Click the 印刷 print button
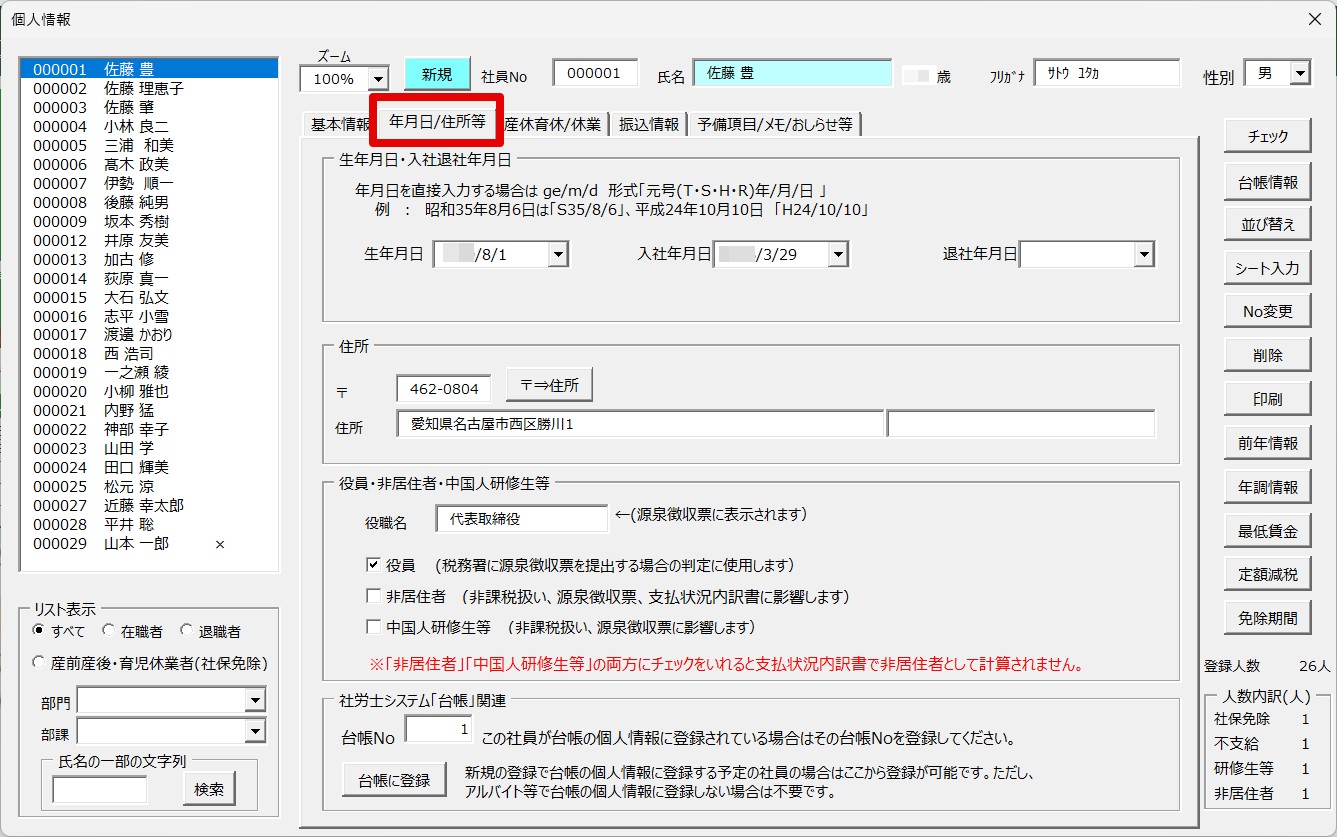The width and height of the screenshot is (1337, 837). click(1267, 399)
